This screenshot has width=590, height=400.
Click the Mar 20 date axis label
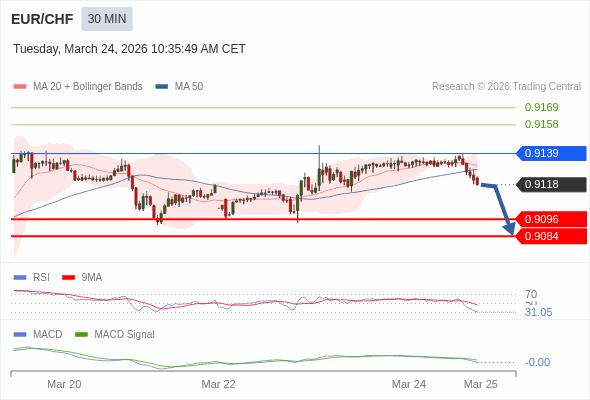[64, 384]
